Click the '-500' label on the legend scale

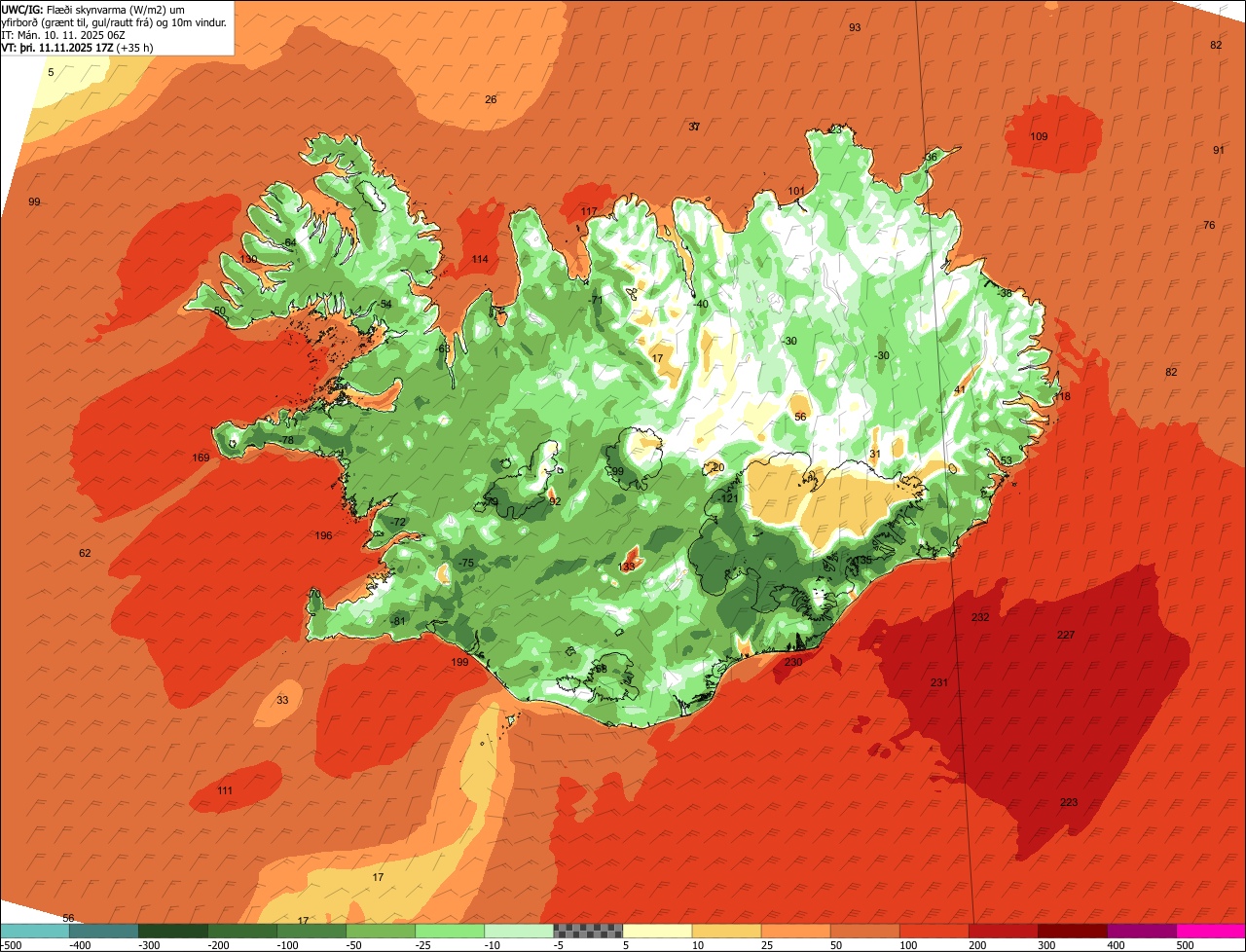[x=12, y=945]
